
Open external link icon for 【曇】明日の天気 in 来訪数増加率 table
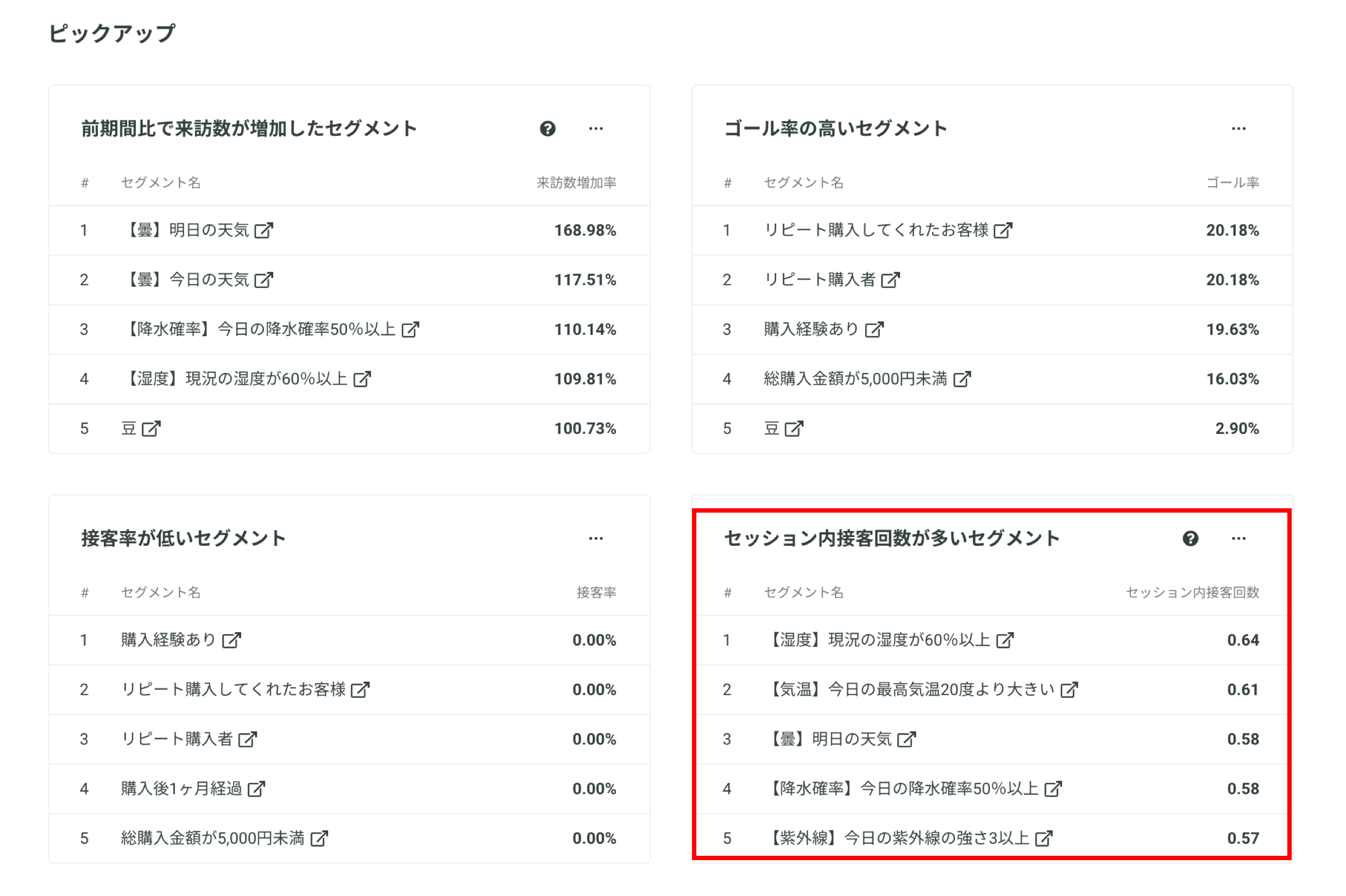tap(263, 230)
